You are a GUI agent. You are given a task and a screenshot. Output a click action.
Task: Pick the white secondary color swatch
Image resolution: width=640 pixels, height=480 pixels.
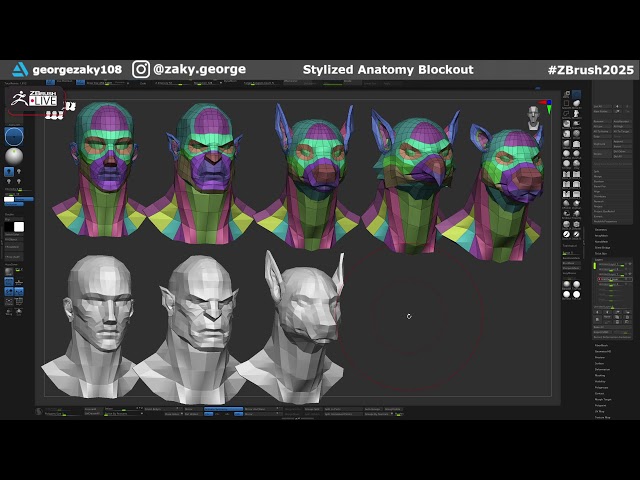tap(19, 227)
